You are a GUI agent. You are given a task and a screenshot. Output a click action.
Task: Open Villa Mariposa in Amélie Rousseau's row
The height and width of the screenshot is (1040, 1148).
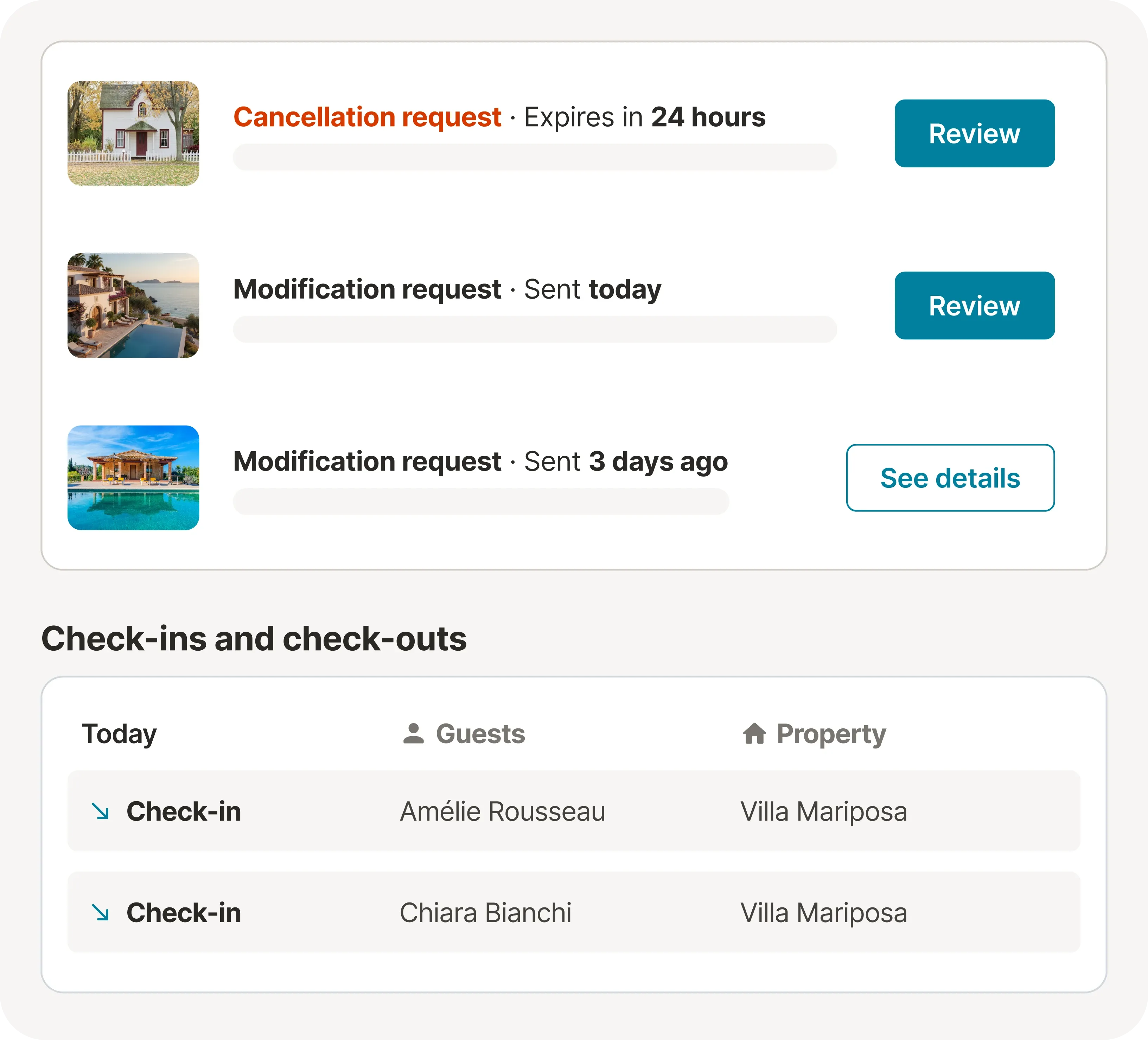823,811
